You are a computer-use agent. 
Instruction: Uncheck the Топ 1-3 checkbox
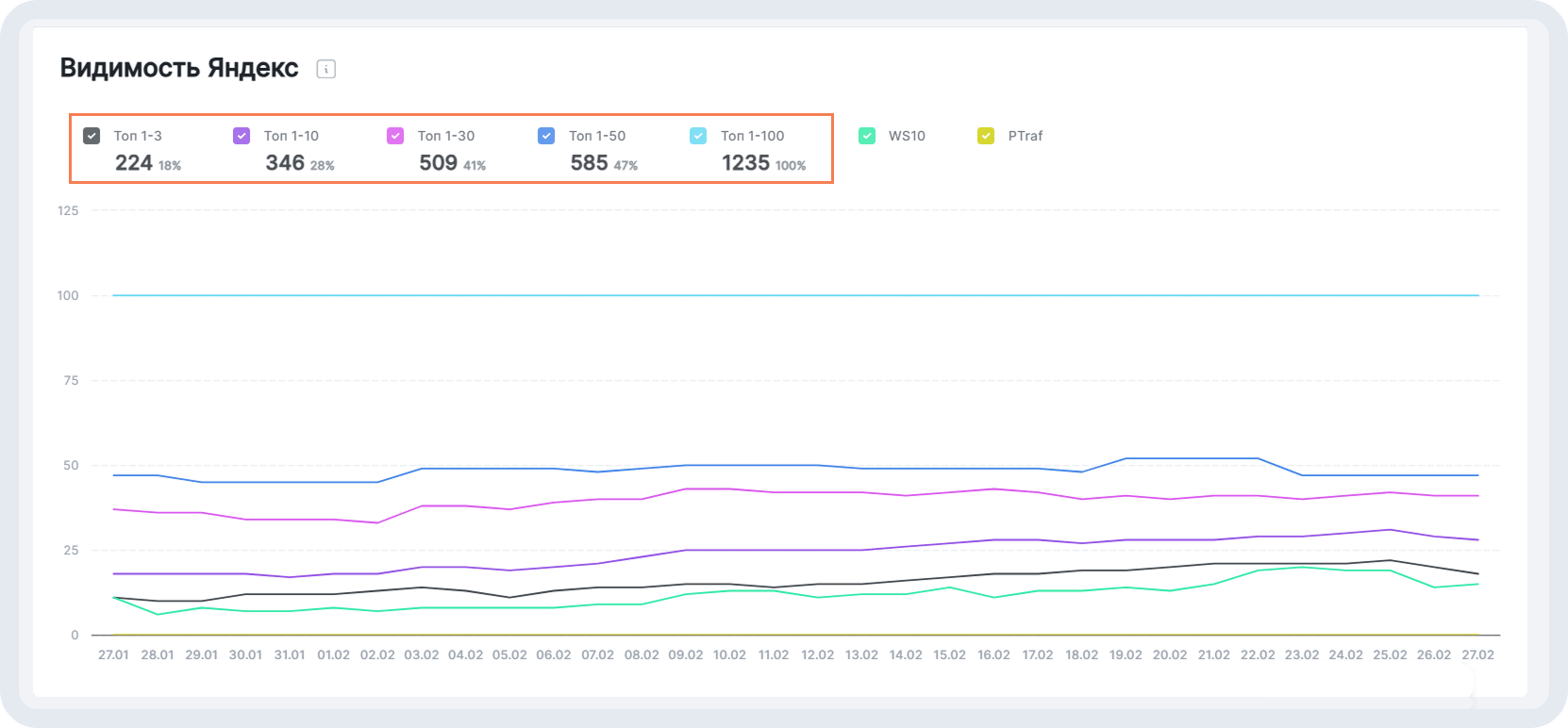pyautogui.click(x=92, y=136)
